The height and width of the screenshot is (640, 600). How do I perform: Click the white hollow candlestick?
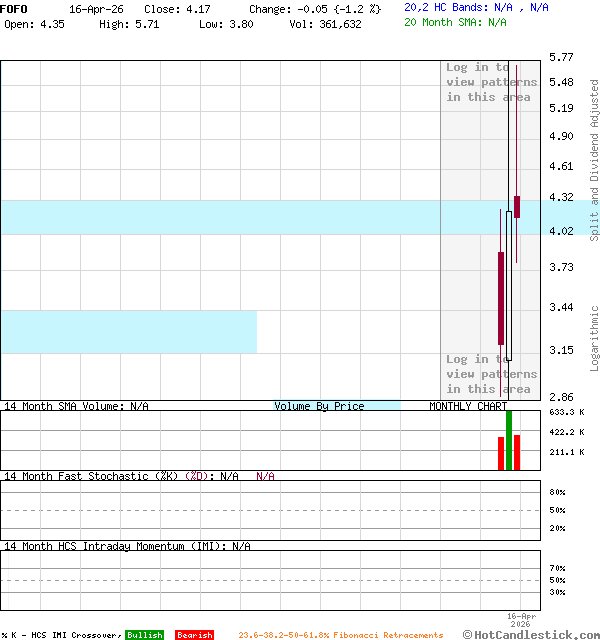(x=509, y=285)
